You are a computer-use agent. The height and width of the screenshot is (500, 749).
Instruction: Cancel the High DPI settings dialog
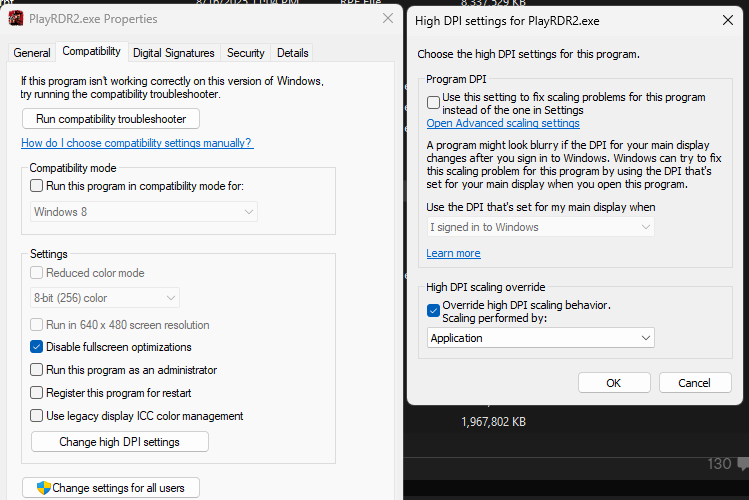[695, 383]
